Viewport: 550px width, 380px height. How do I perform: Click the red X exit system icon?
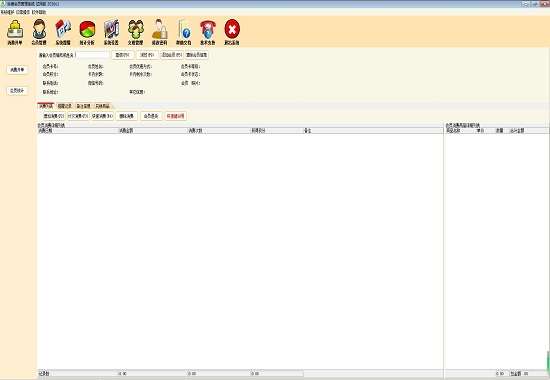[x=232, y=32]
